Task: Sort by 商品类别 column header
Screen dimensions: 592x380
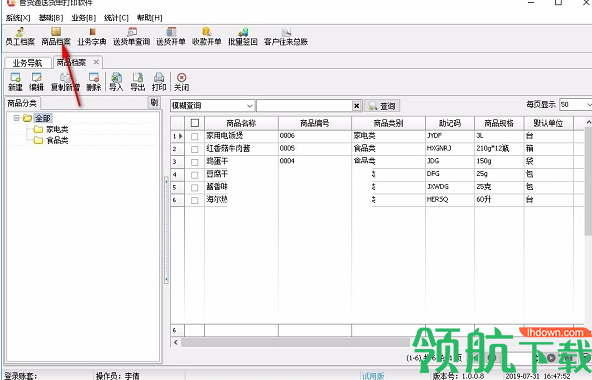Action: pyautogui.click(x=388, y=123)
